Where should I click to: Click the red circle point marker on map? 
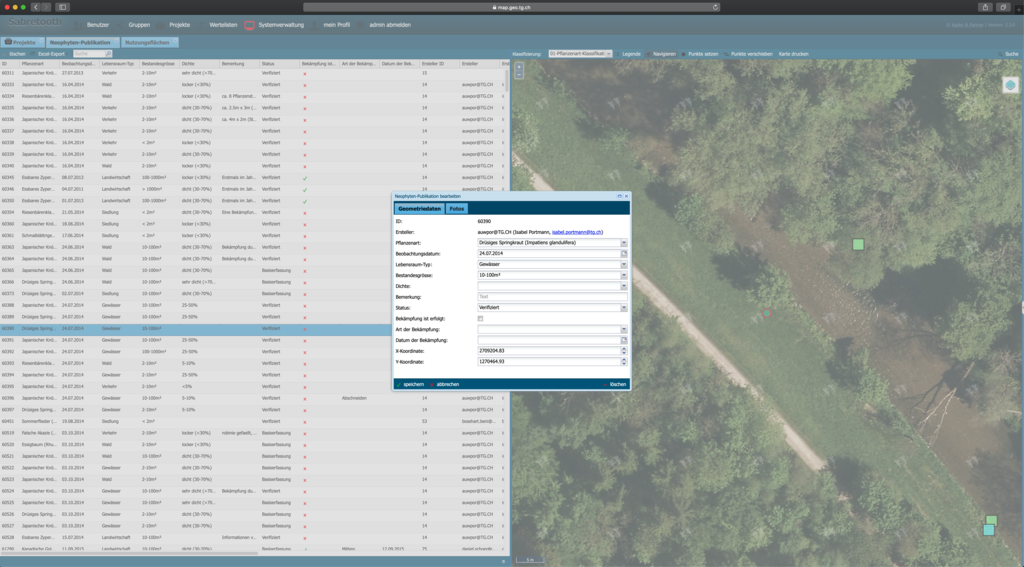[x=767, y=313]
